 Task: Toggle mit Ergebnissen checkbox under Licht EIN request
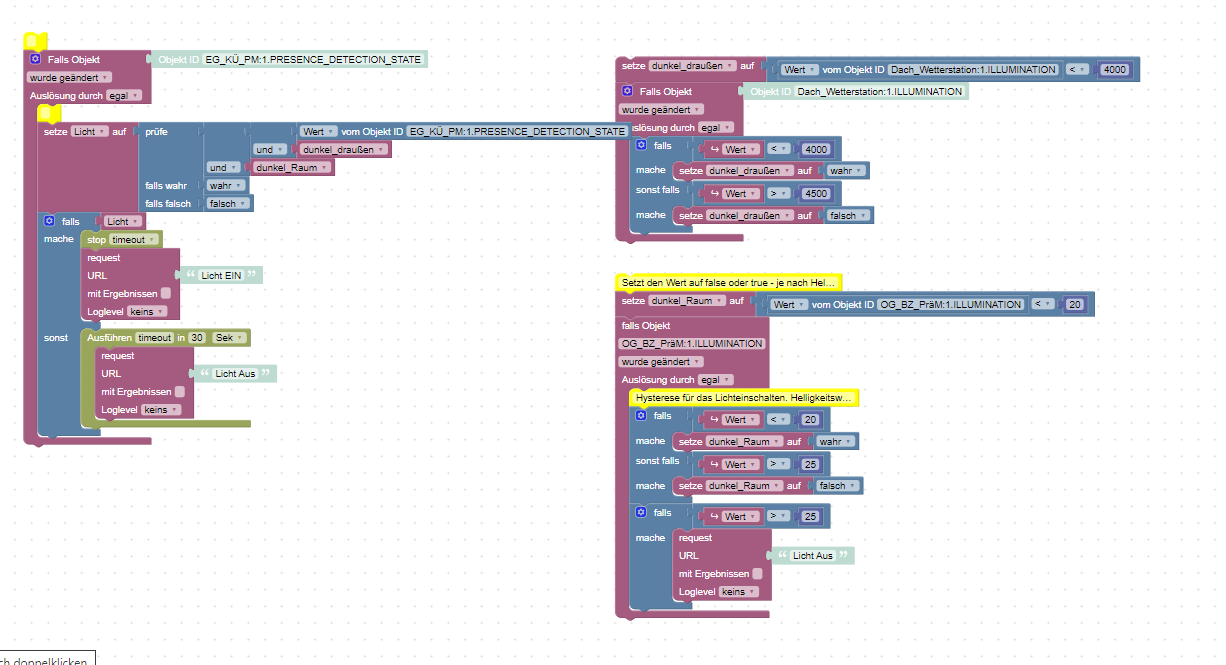[166, 294]
